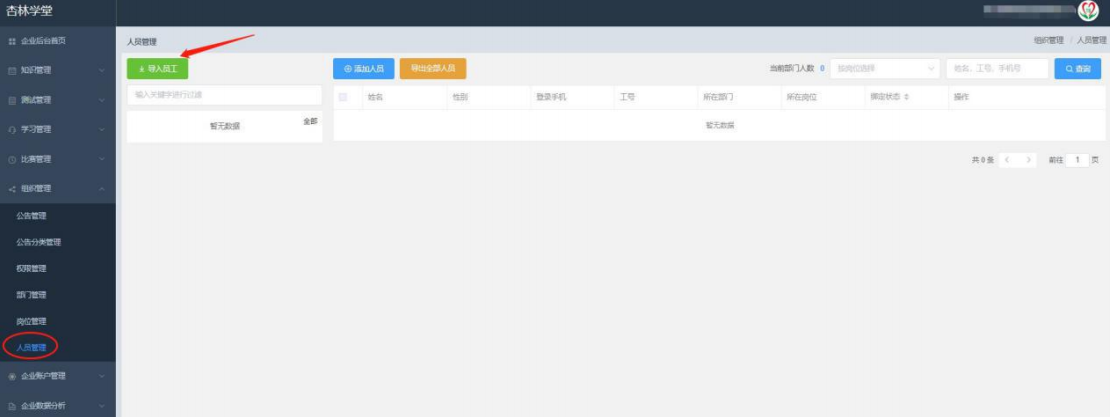1112x417 pixels.
Task: Toggle the select-all checkbox in table header
Action: tap(343, 97)
